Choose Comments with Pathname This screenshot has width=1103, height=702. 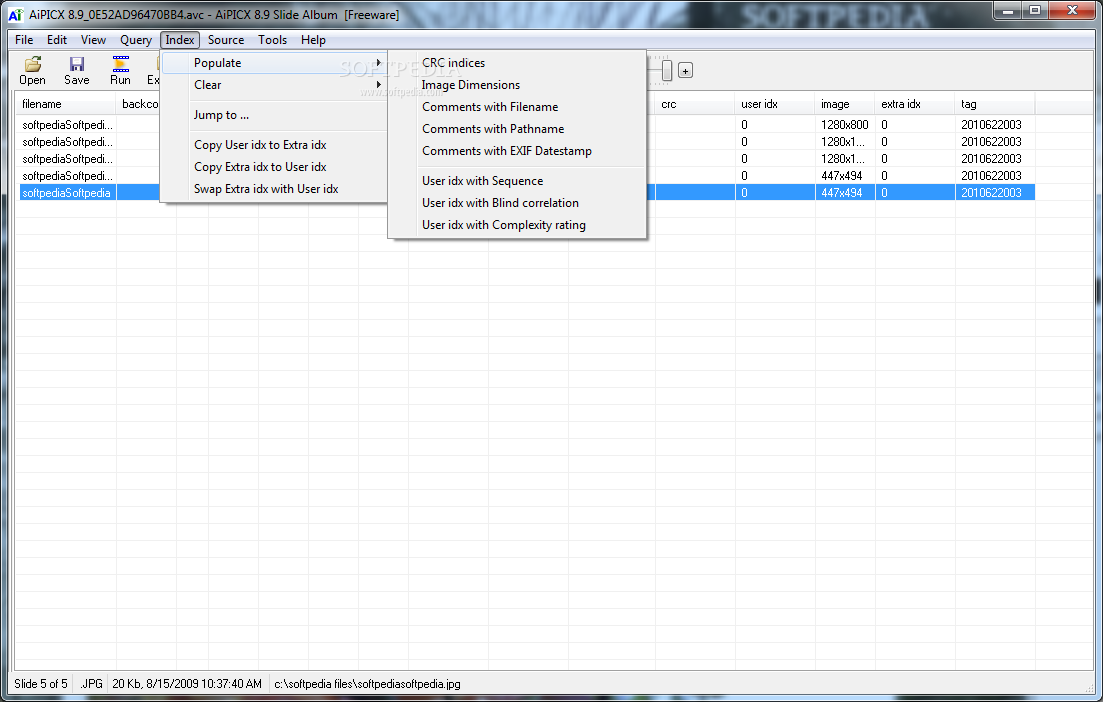pos(517,129)
